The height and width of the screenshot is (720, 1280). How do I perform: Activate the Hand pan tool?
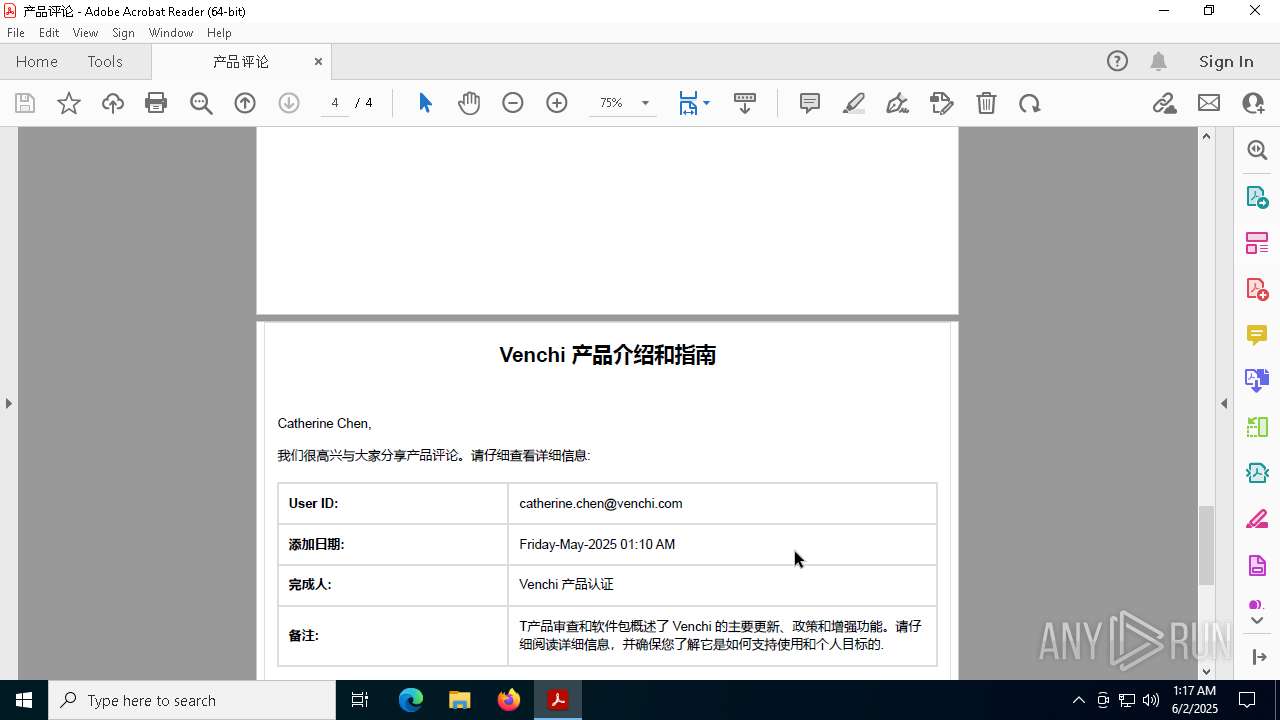(469, 103)
